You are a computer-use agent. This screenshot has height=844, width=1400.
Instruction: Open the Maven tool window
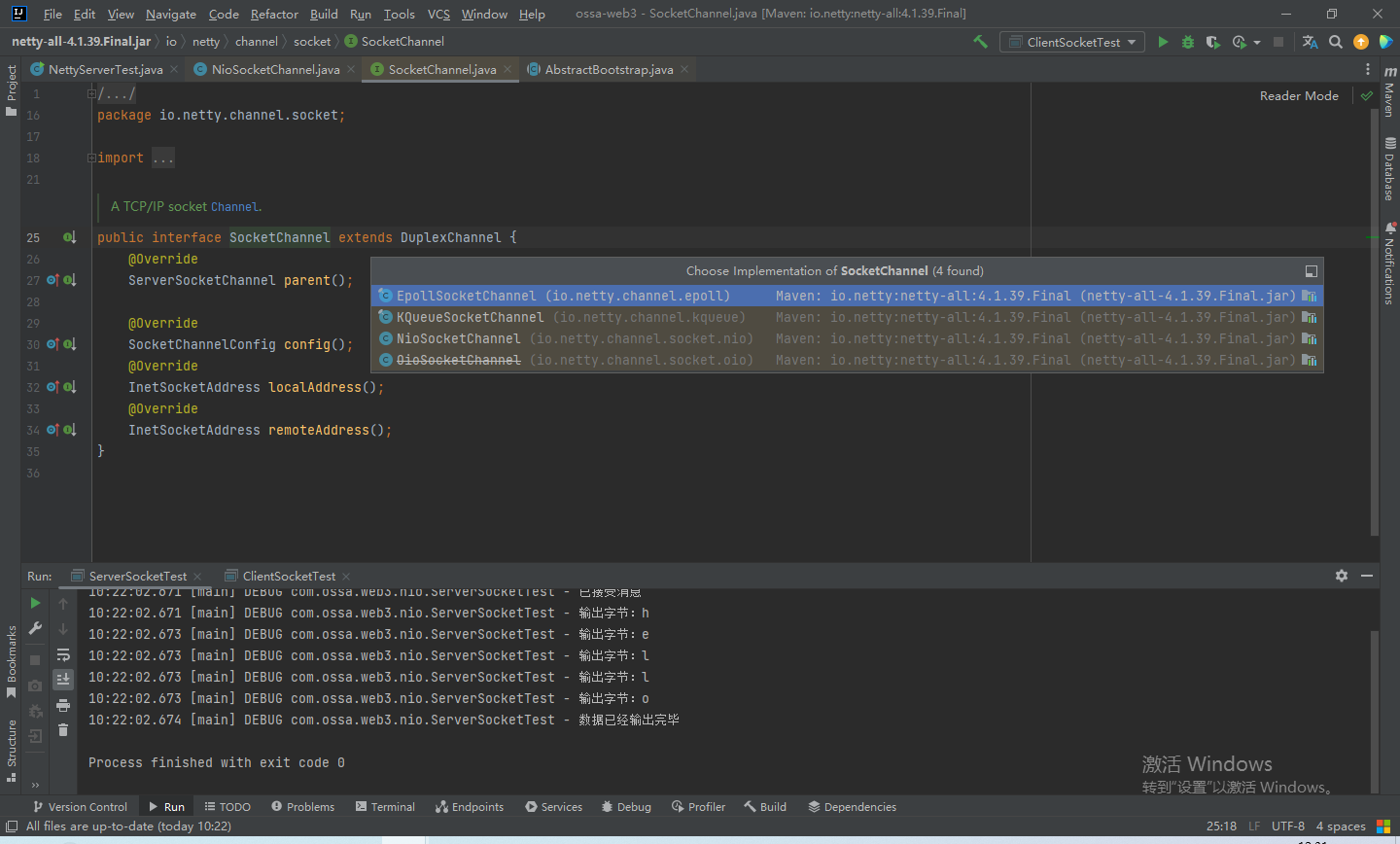point(1389,91)
